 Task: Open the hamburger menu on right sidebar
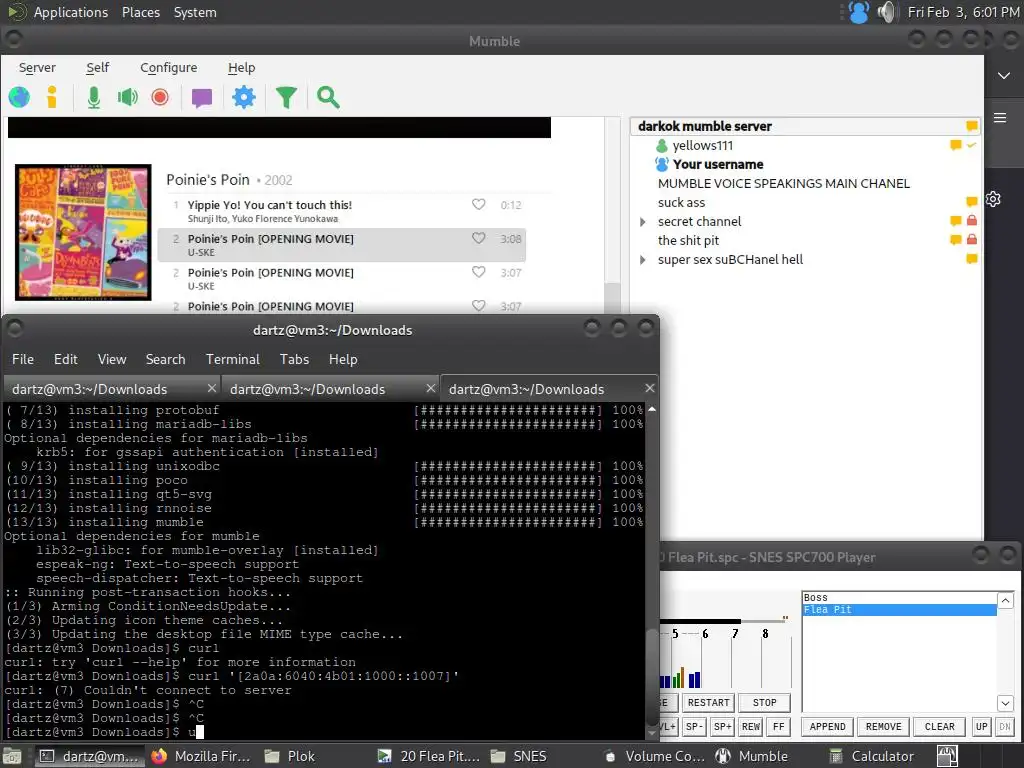(1000, 118)
